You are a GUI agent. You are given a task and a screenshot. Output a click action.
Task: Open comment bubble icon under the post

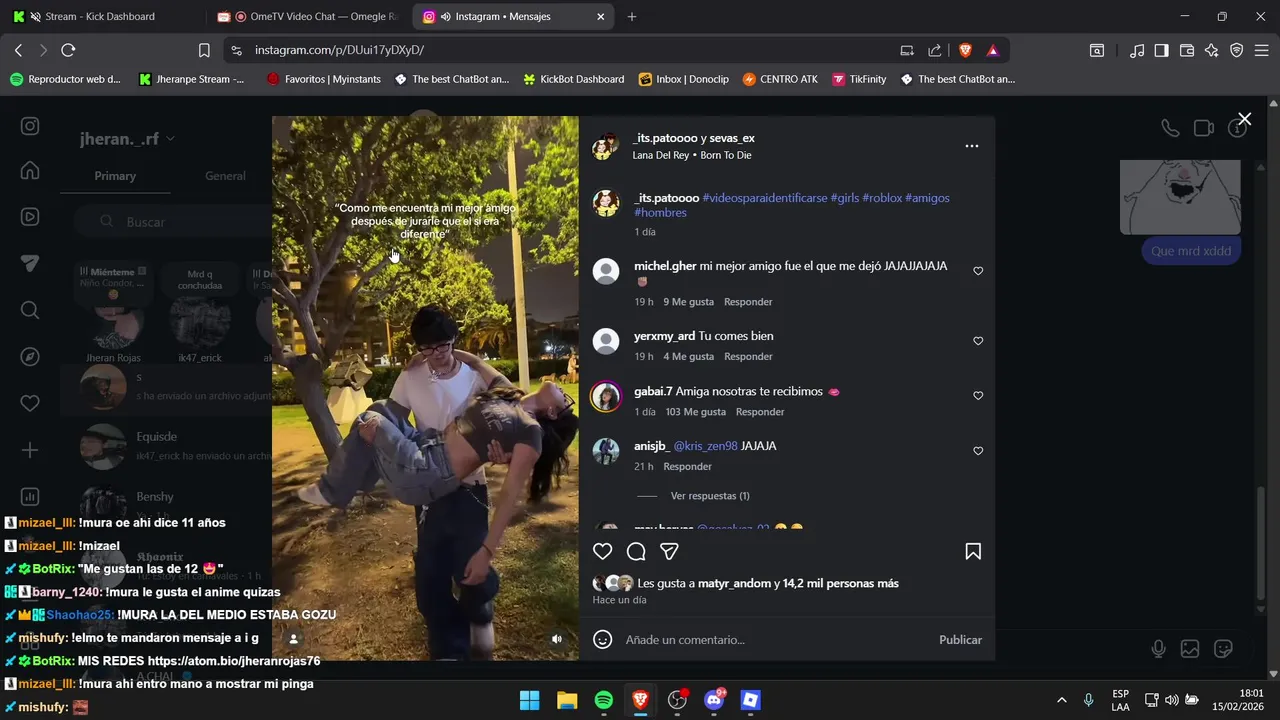click(636, 551)
